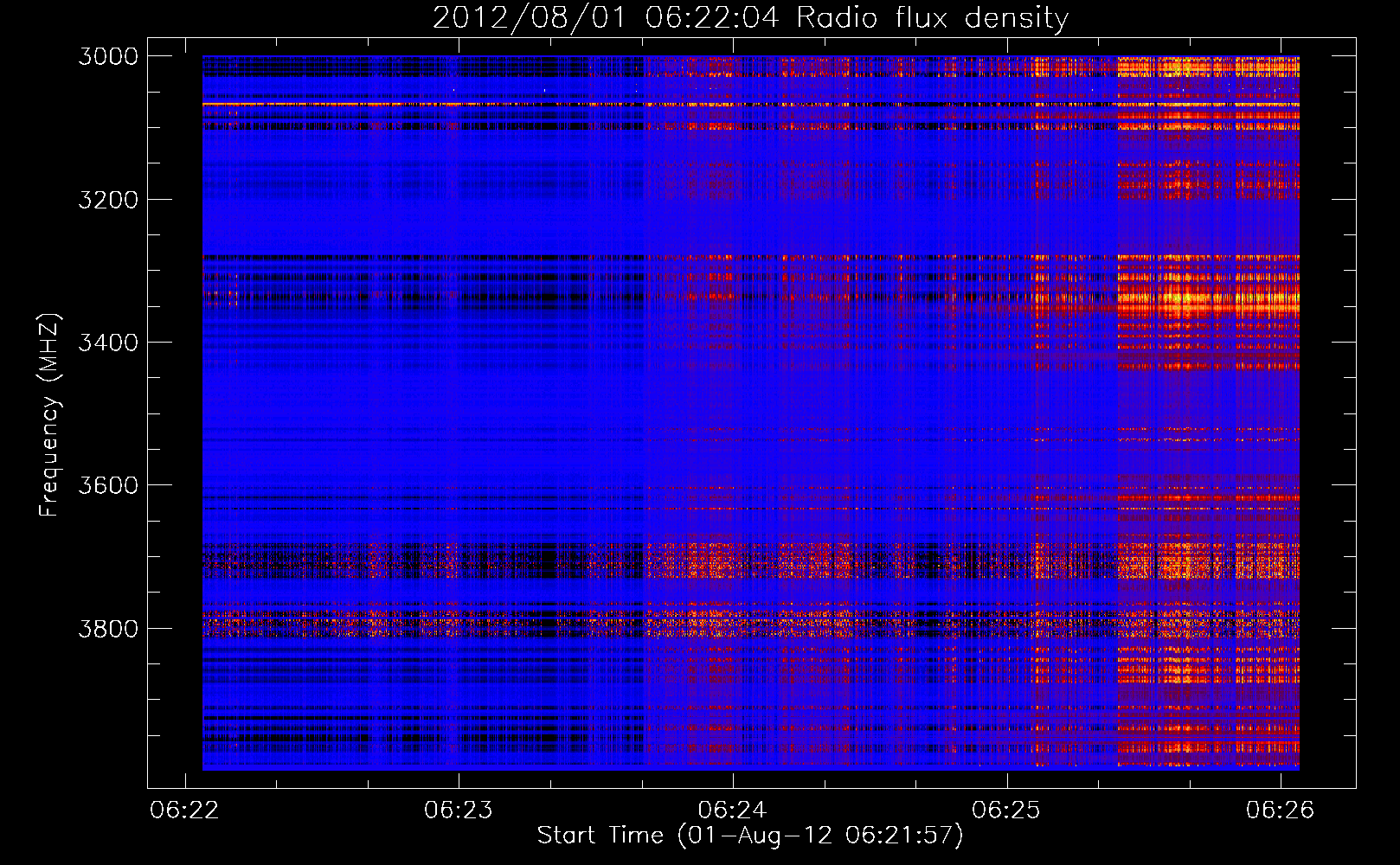
Task: Click the 06:25 time axis label
Action: point(1006,810)
